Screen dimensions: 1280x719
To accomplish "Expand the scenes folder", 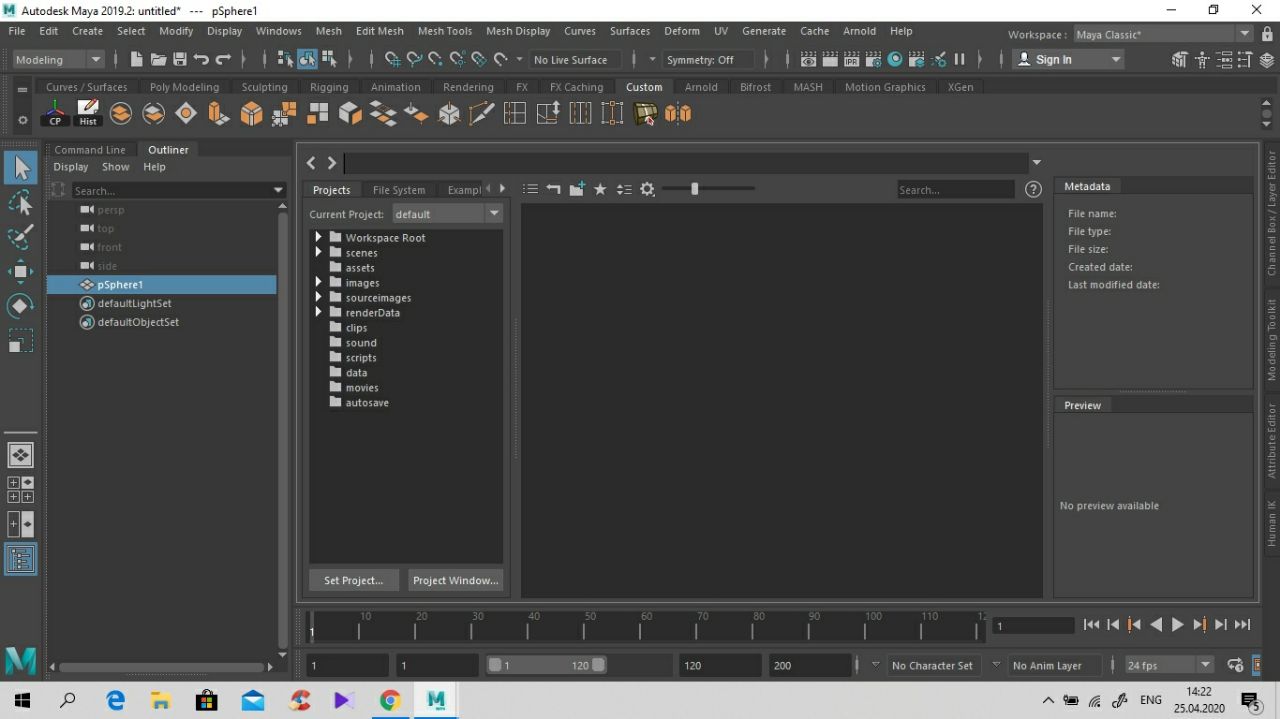I will (319, 252).
